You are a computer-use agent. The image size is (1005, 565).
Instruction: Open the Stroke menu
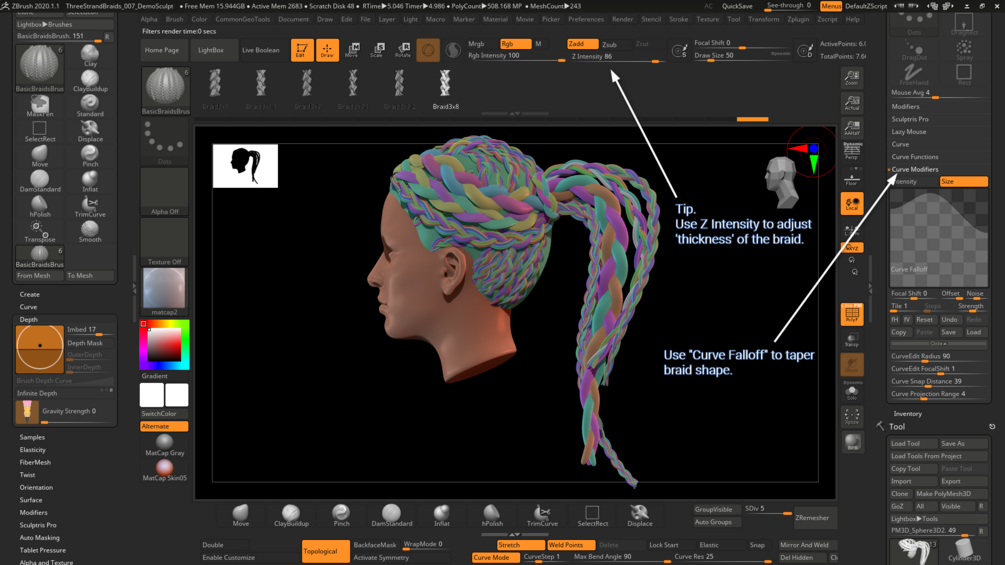pyautogui.click(x=678, y=19)
